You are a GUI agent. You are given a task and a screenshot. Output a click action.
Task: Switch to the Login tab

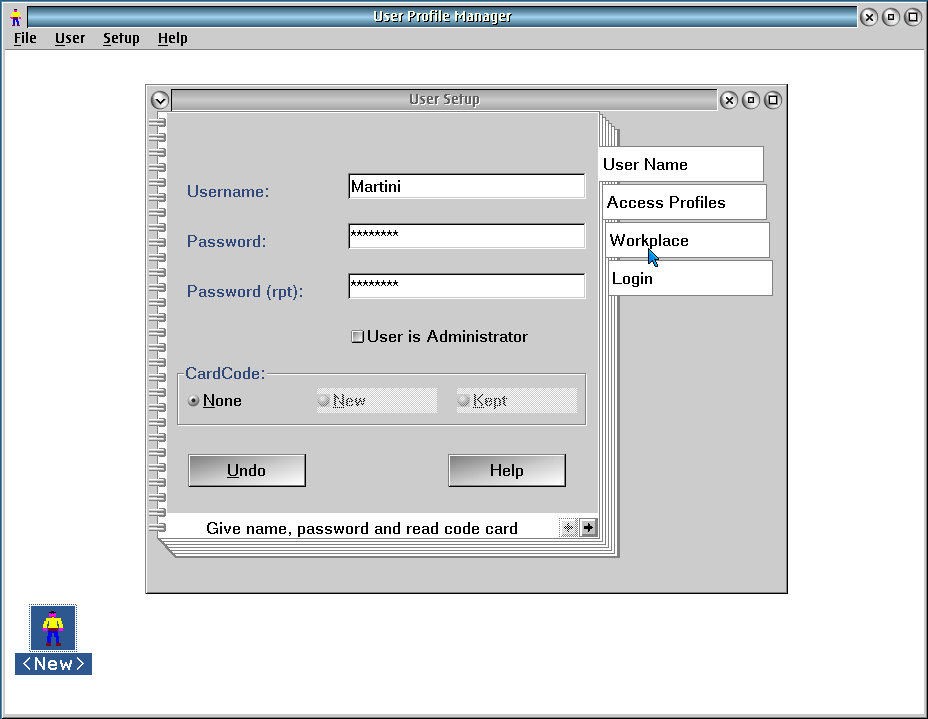pyautogui.click(x=691, y=278)
